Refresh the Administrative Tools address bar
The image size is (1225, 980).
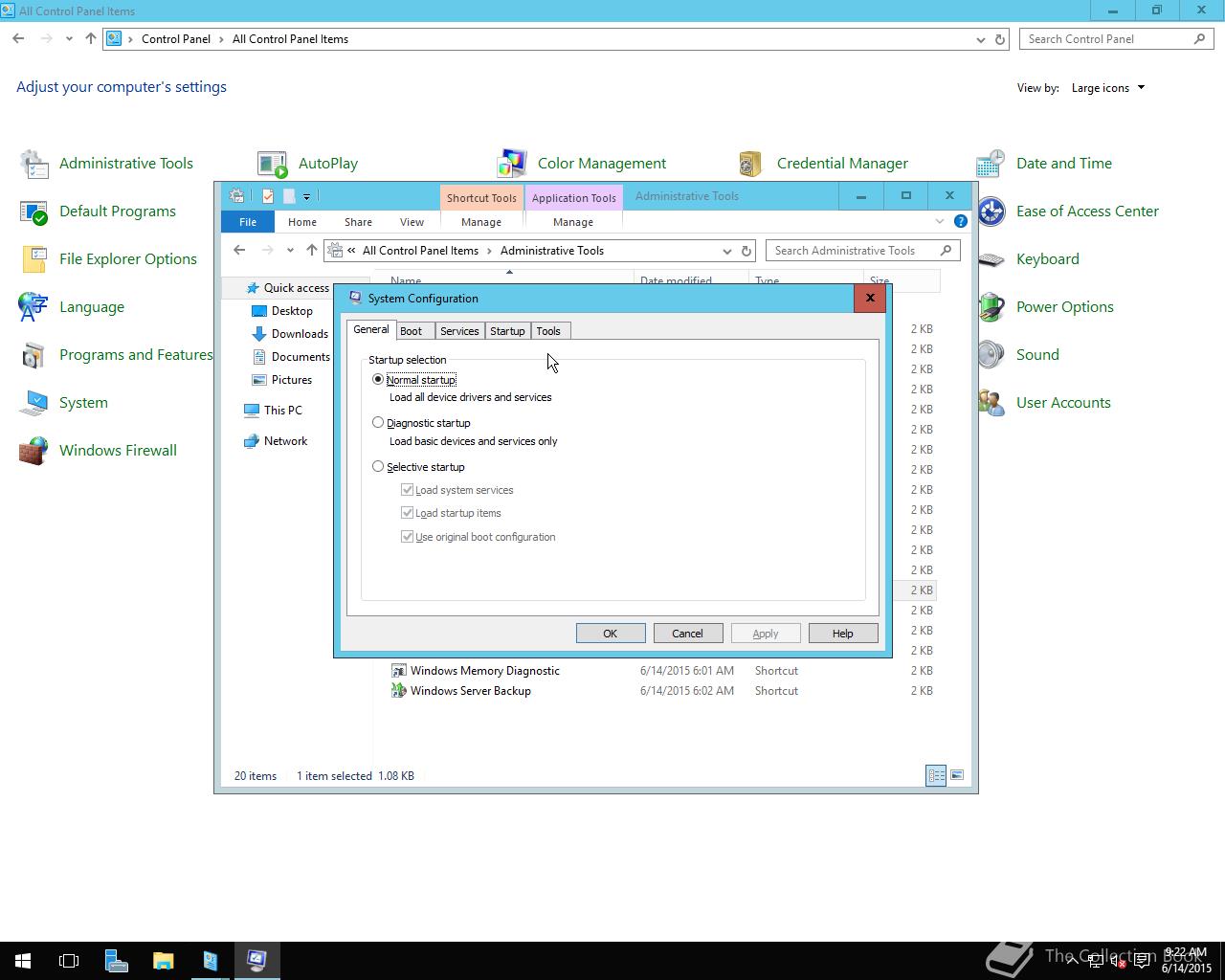point(746,251)
